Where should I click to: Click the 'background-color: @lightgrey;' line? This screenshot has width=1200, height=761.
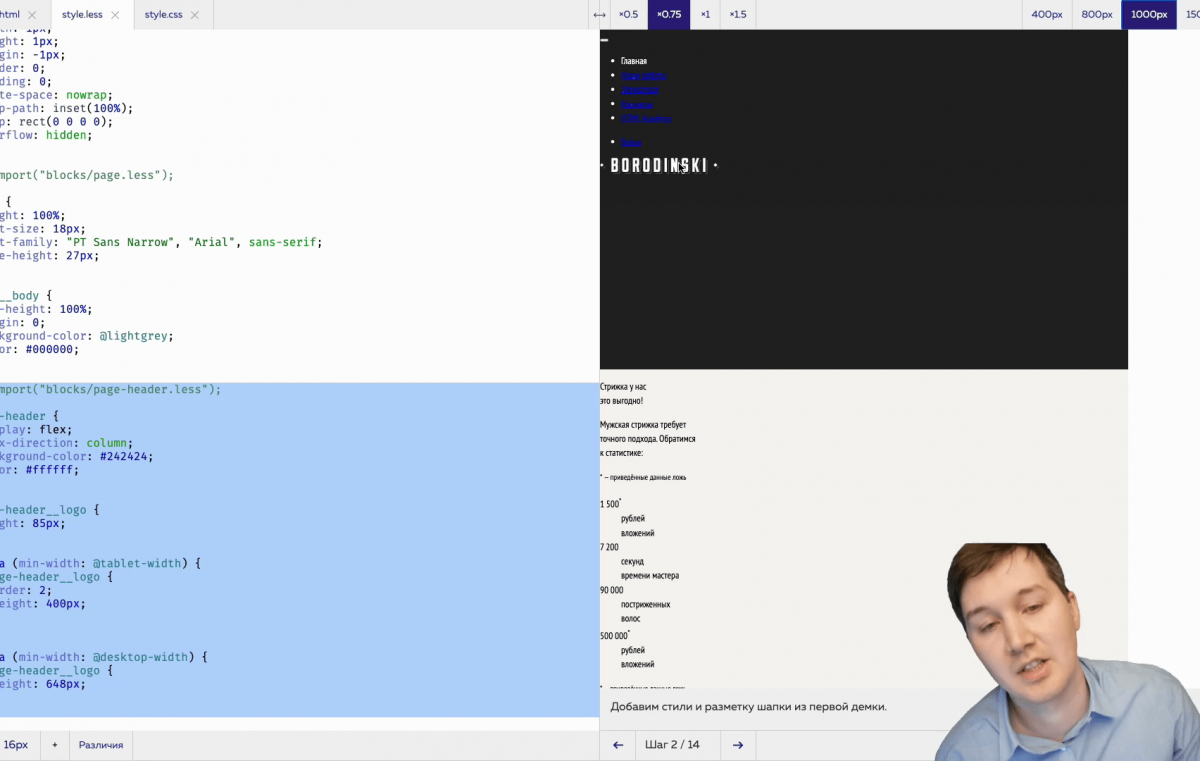point(87,336)
